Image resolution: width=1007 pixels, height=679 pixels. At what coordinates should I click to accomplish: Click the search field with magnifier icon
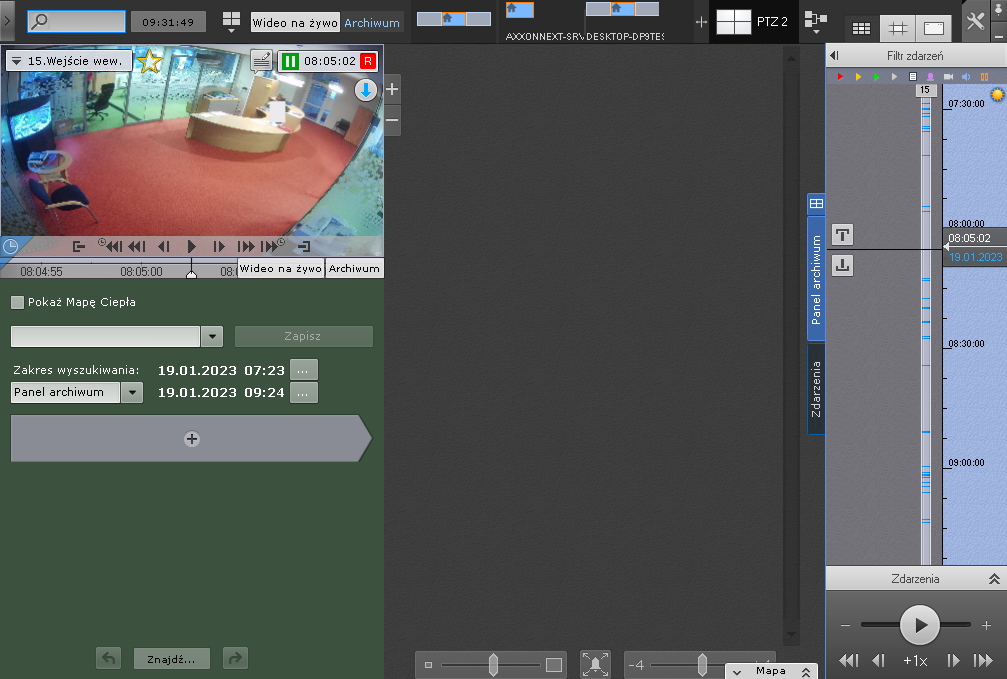76,21
